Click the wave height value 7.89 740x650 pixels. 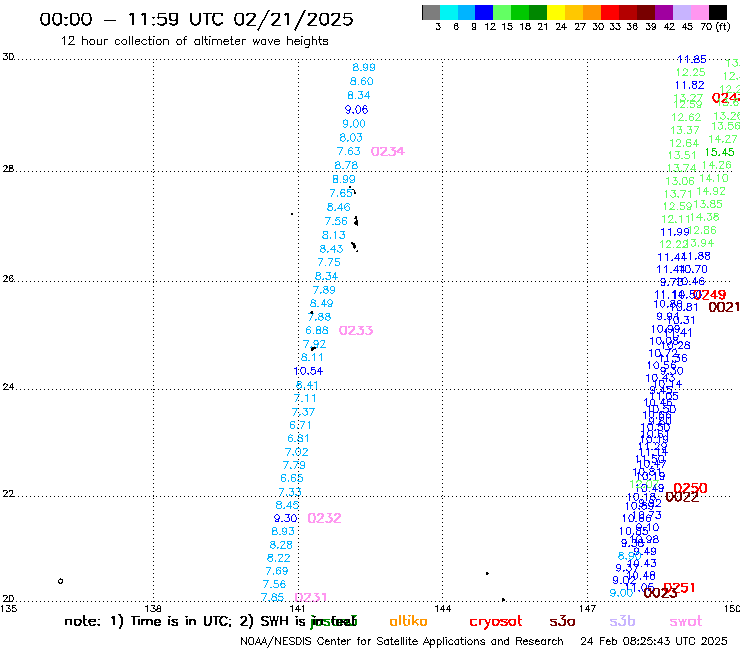coord(324,290)
